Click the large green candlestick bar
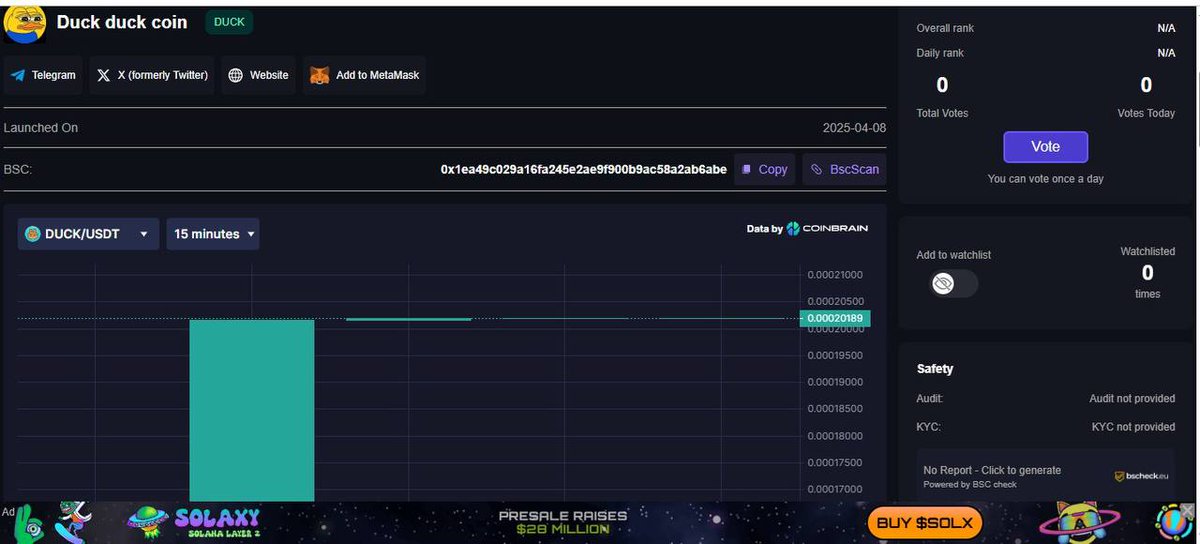The height and width of the screenshot is (544, 1200). (x=252, y=410)
